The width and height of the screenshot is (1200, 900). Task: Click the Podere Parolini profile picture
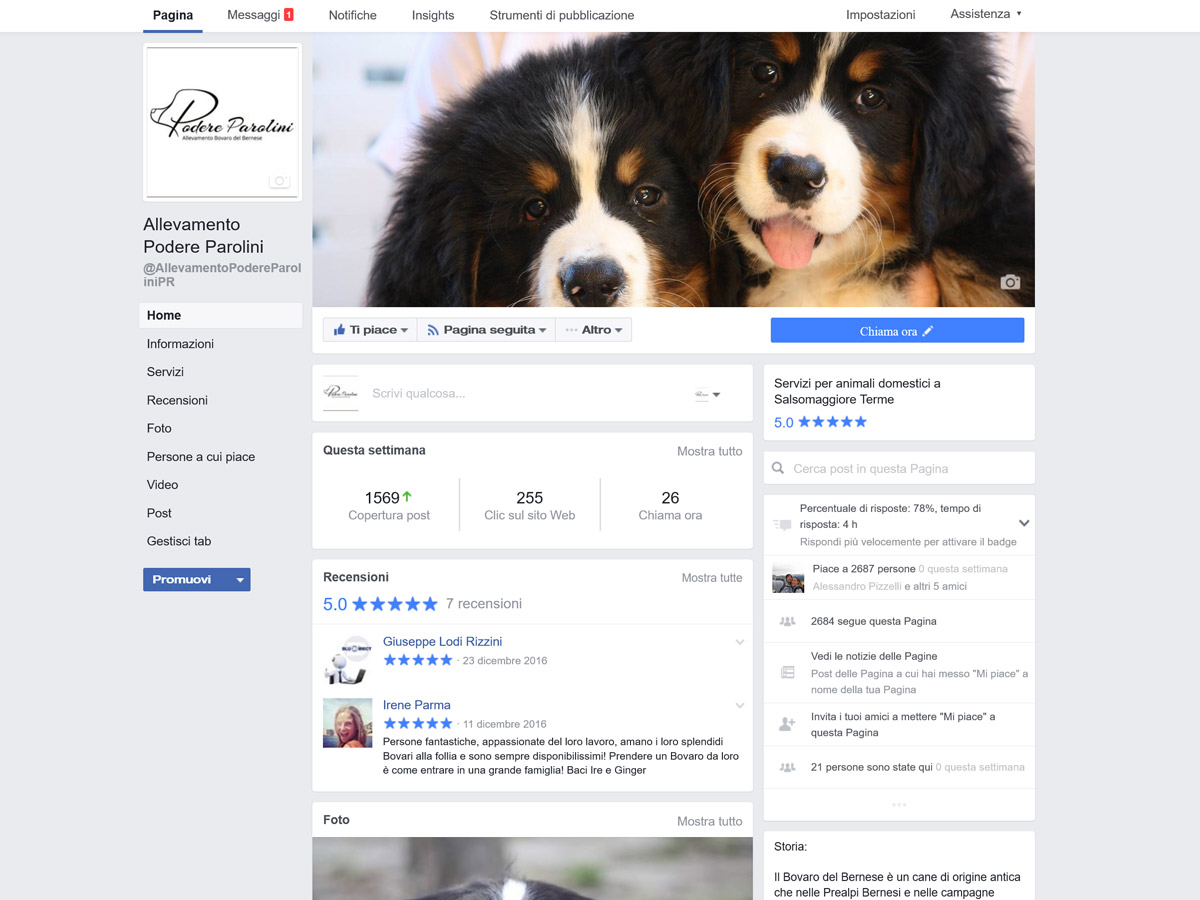tap(222, 122)
